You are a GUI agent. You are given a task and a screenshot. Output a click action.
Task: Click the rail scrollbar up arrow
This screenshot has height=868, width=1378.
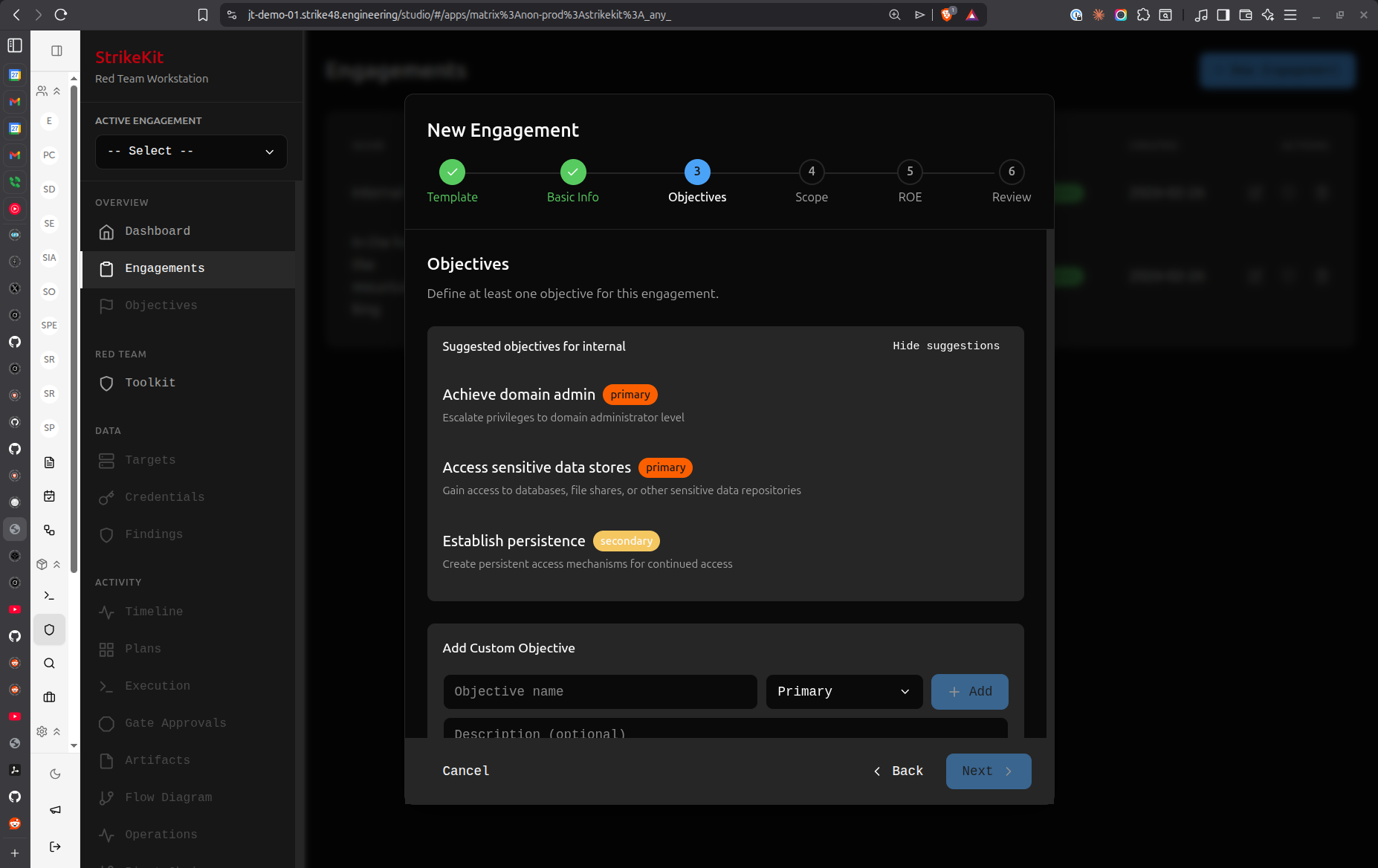[74, 78]
